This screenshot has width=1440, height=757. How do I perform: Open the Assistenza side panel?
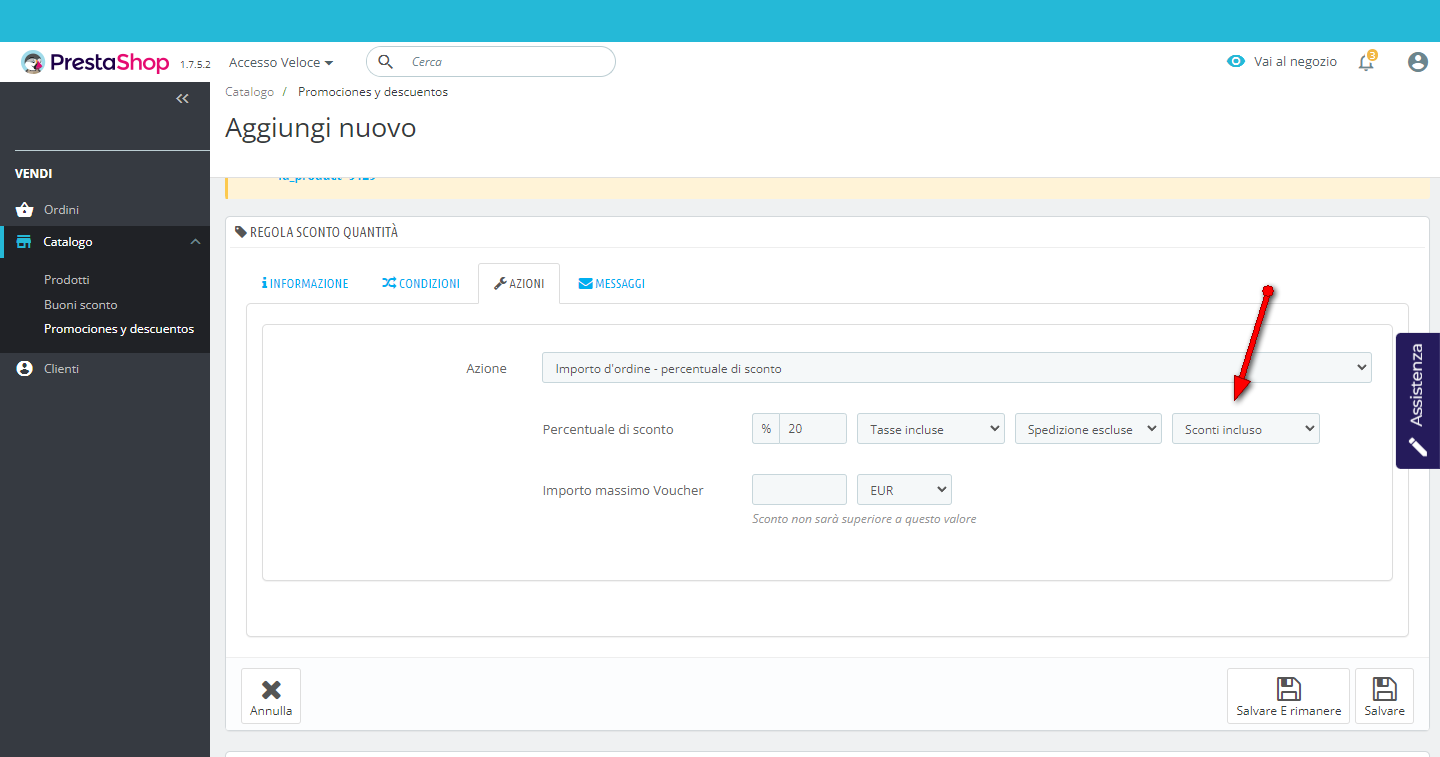coord(1417,400)
